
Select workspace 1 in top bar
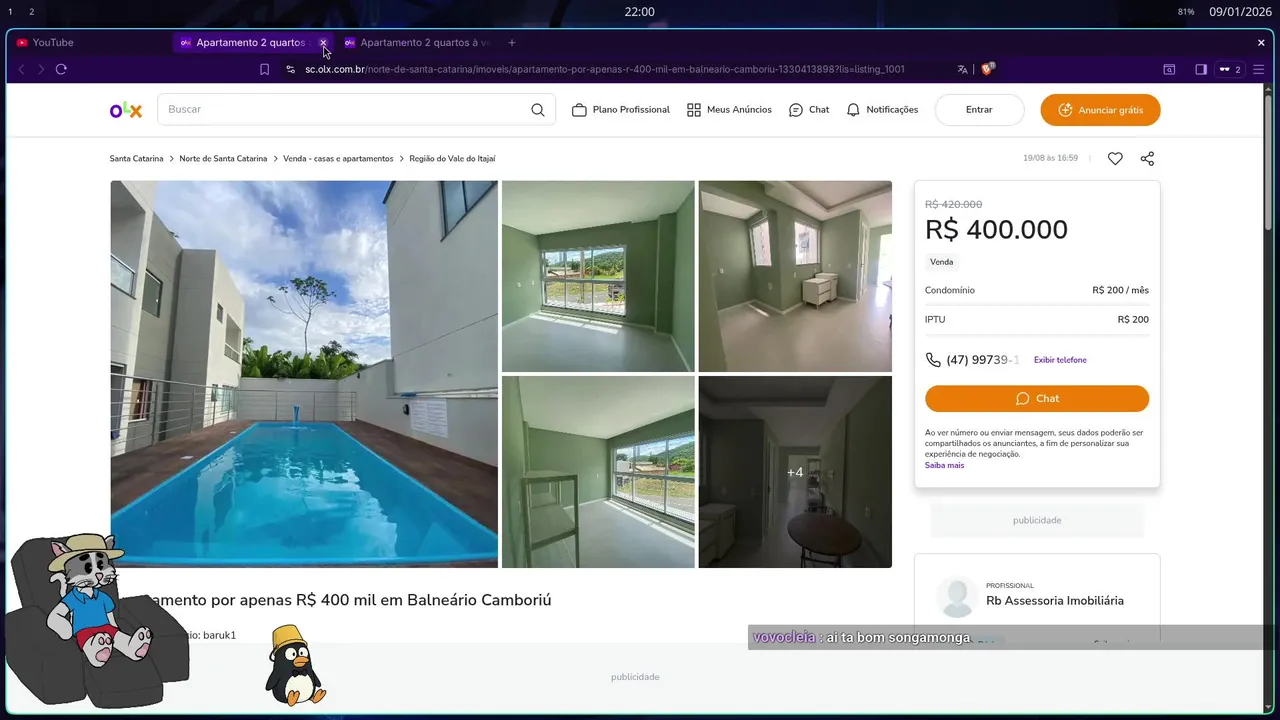click(x=10, y=12)
